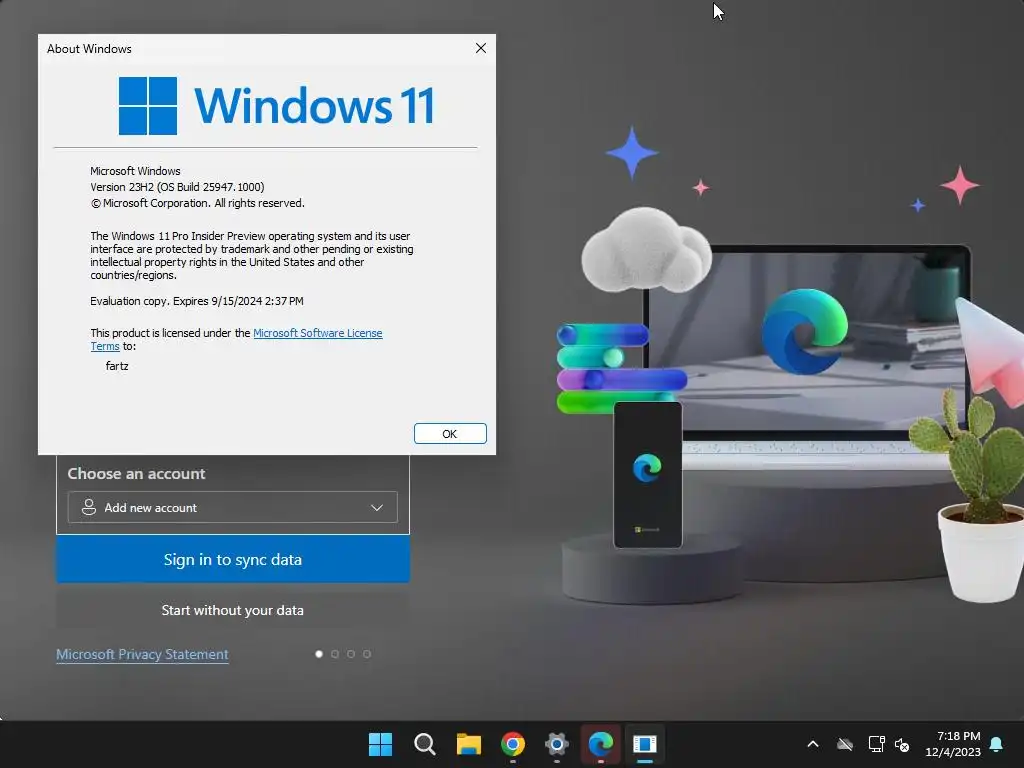Launch Google Chrome from taskbar
The width and height of the screenshot is (1024, 768).
[513, 744]
